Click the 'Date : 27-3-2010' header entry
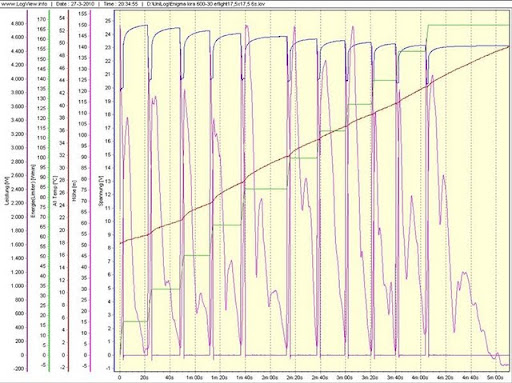 pyautogui.click(x=76, y=4)
